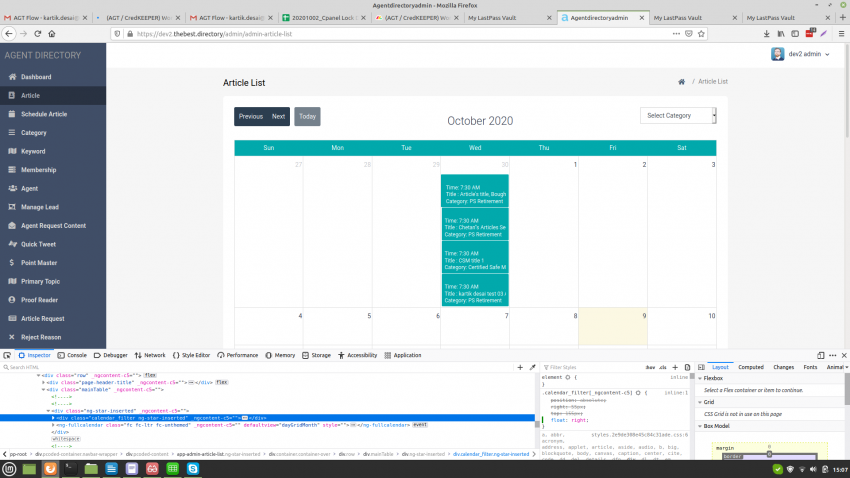Expand the dev2 admin user menu
Screen dimensions: 850x478
tap(801, 54)
